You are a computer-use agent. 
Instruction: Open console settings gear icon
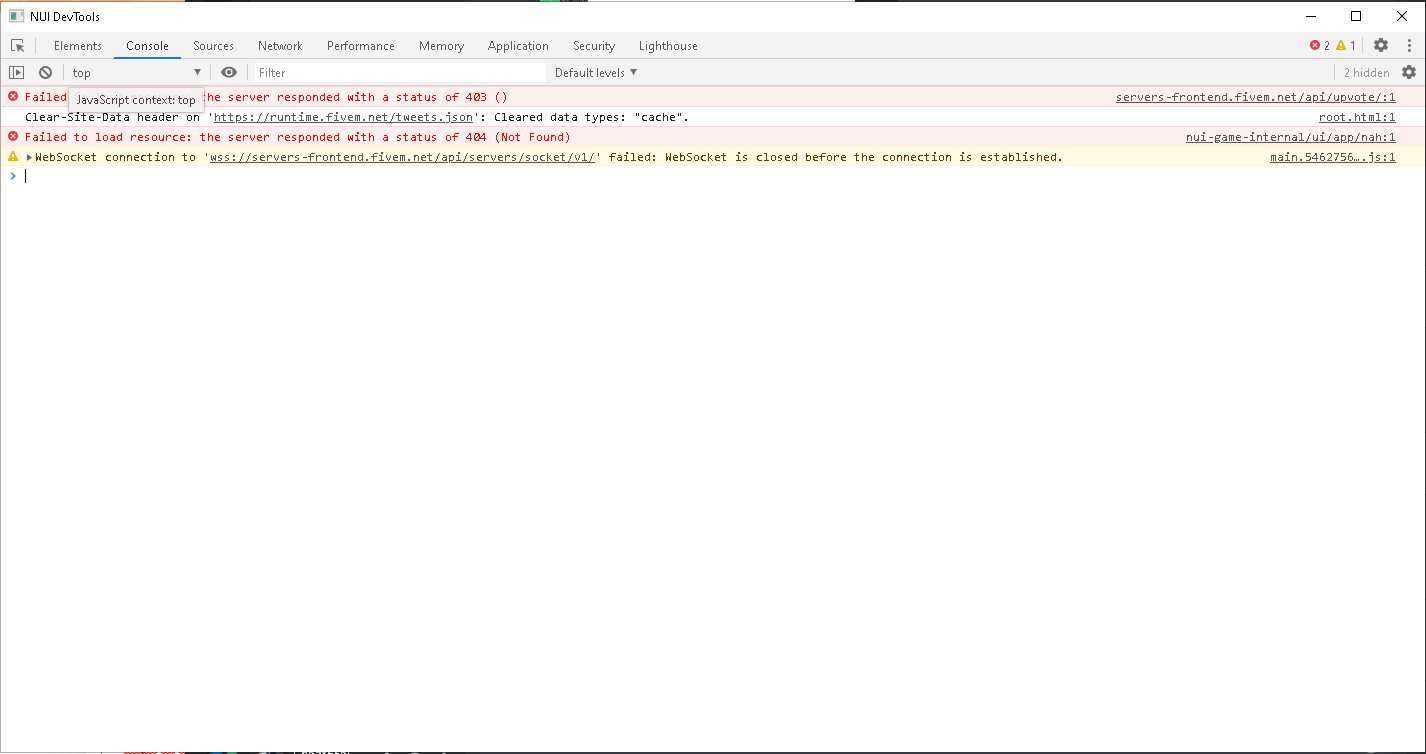coord(1409,72)
